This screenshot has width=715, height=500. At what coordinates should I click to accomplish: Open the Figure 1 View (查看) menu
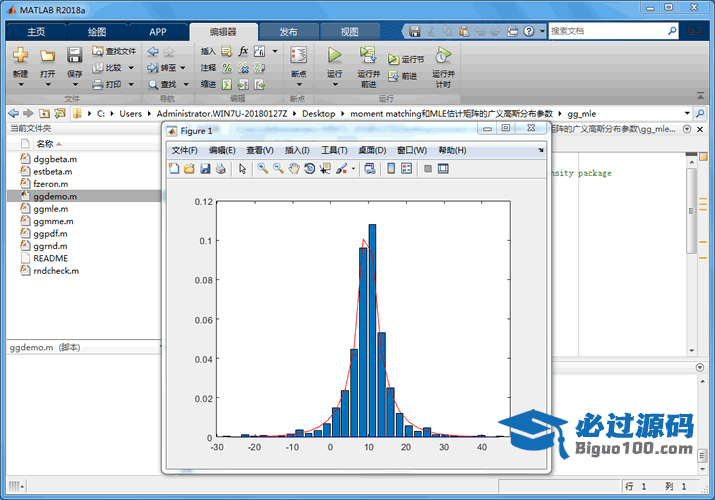[x=259, y=150]
